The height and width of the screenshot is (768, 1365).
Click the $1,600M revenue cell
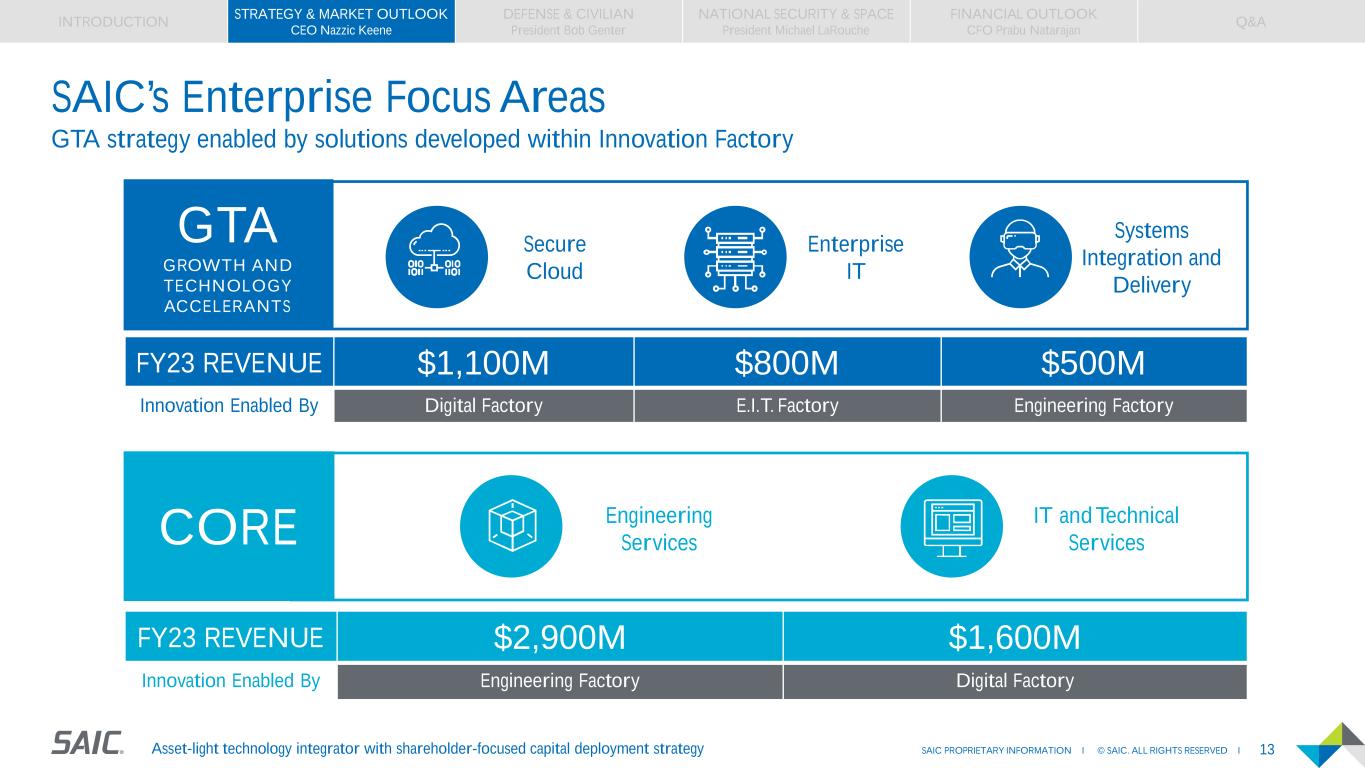1015,636
